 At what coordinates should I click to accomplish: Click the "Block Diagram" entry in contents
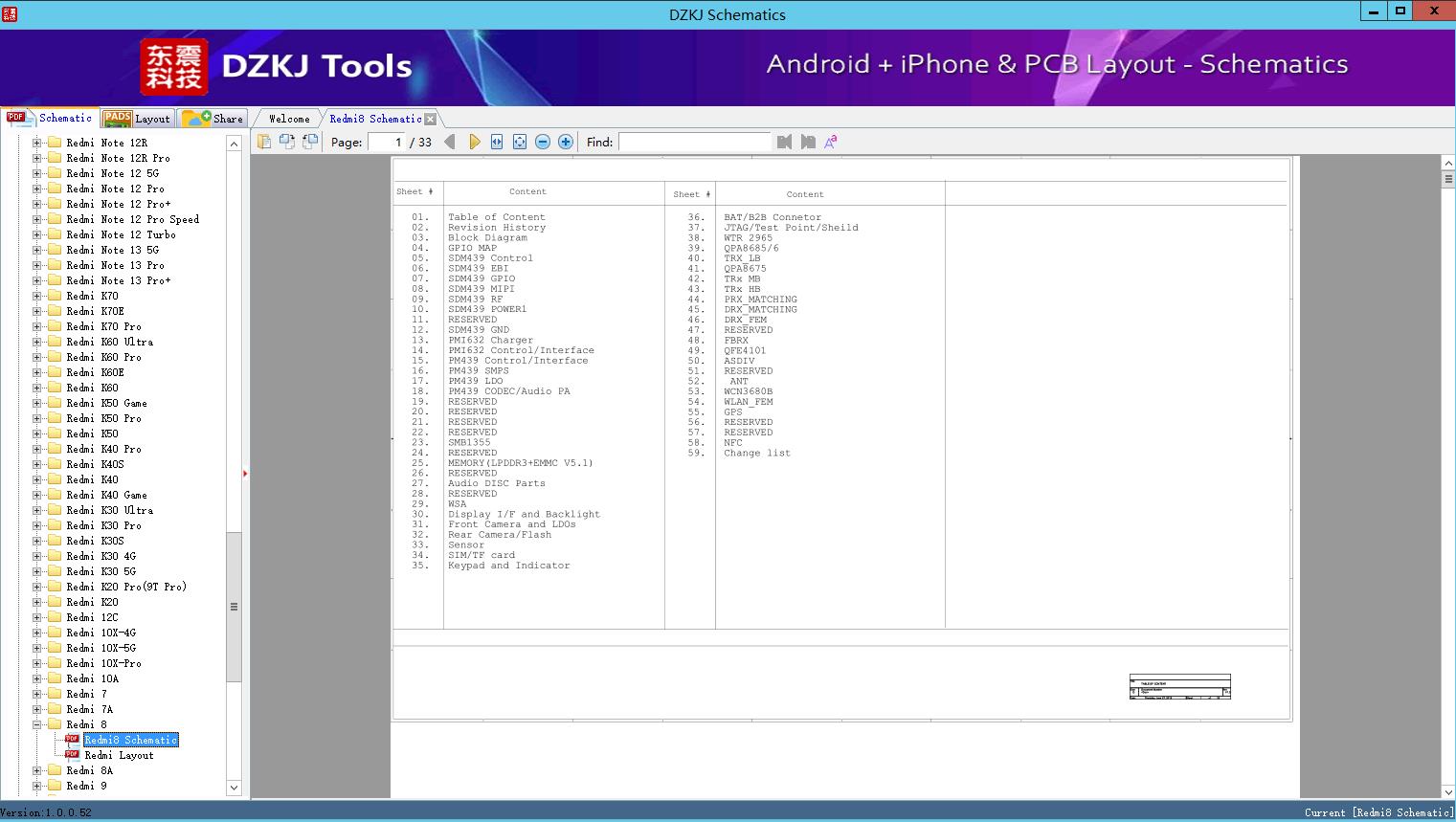tap(488, 237)
